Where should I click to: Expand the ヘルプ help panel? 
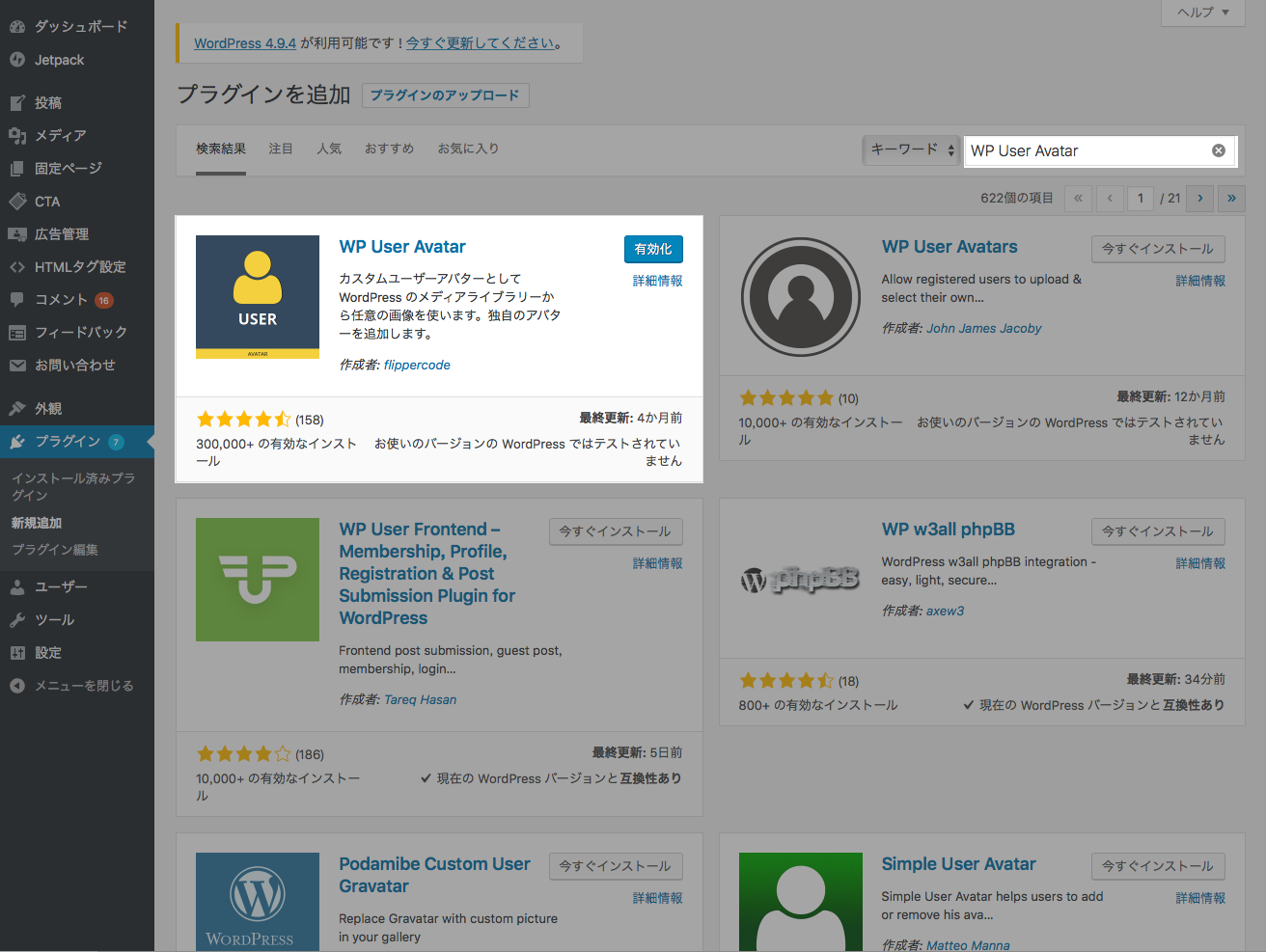pyautogui.click(x=1202, y=13)
